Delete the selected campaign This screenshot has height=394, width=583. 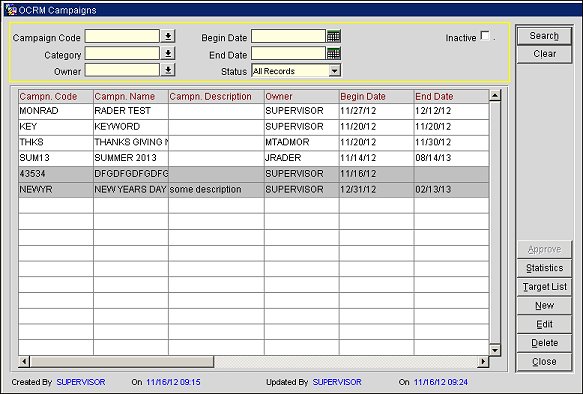(x=544, y=343)
